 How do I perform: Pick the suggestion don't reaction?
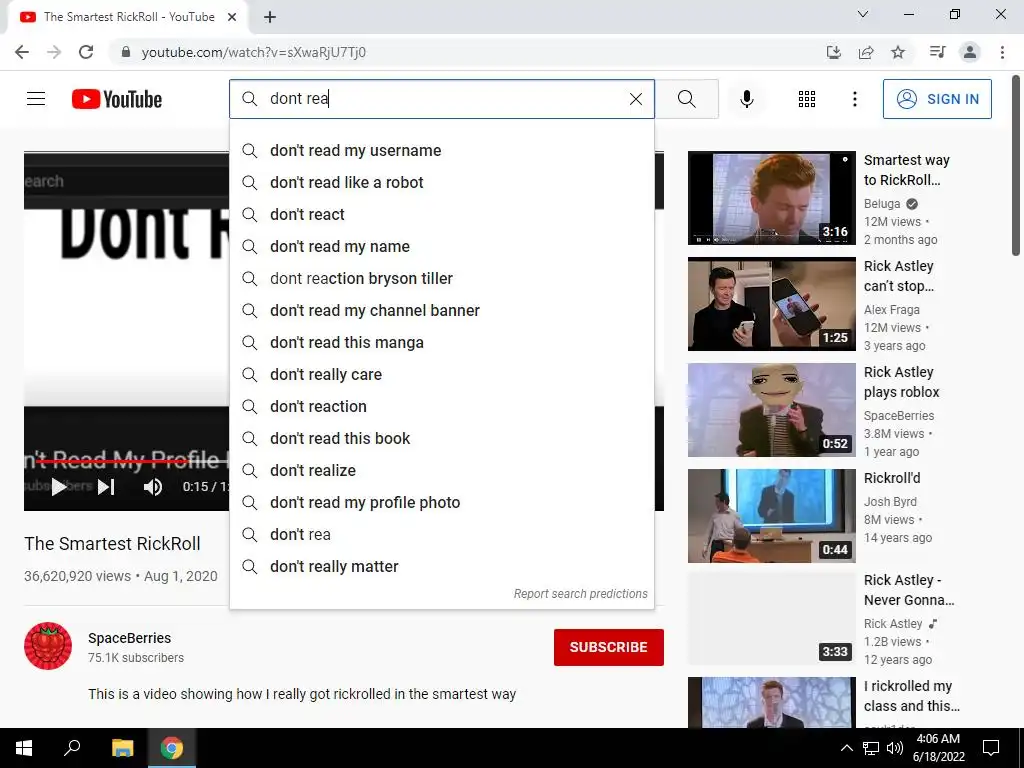(x=441, y=406)
